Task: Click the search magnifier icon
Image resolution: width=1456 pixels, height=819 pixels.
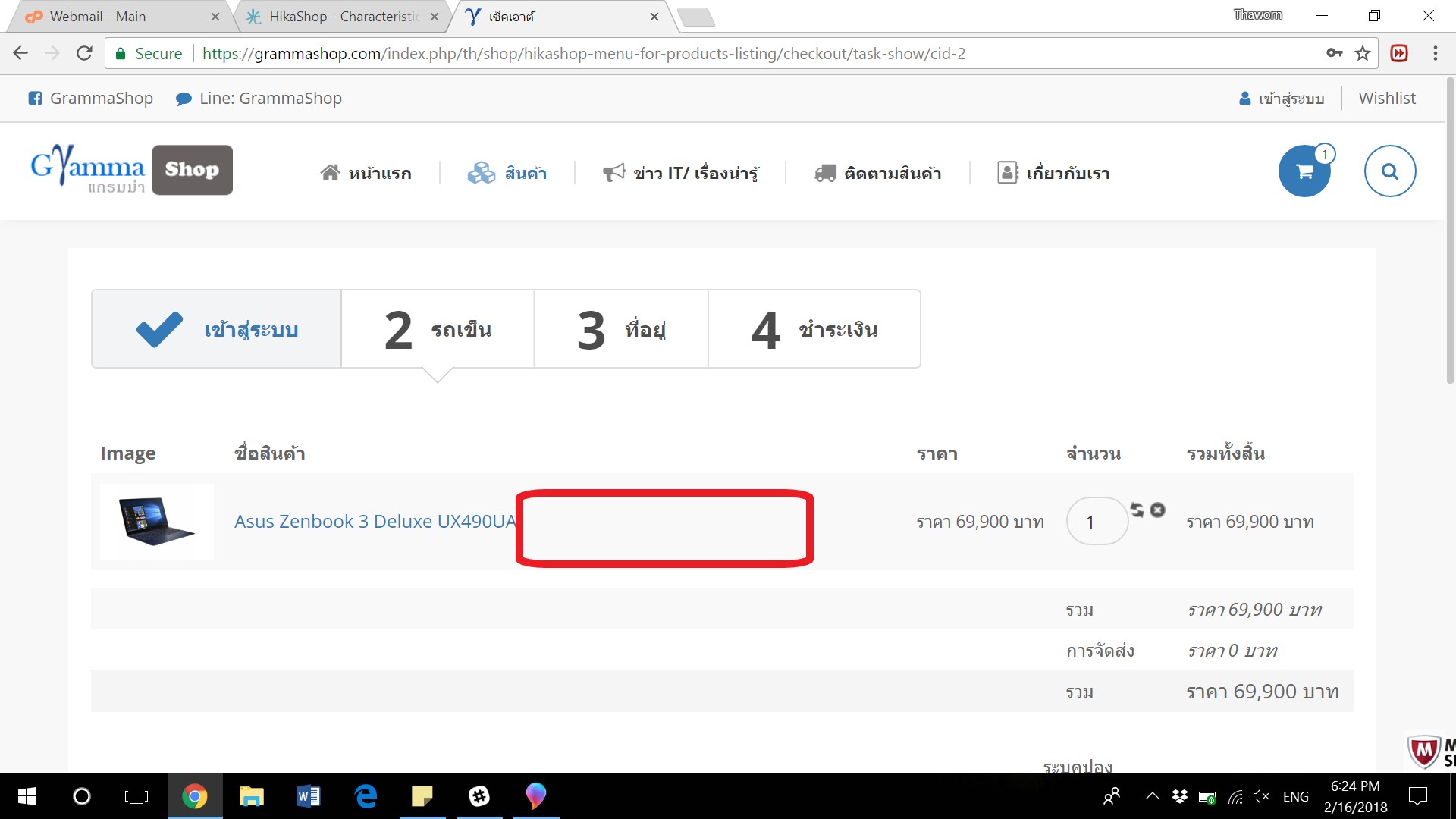Action: coord(1389,171)
